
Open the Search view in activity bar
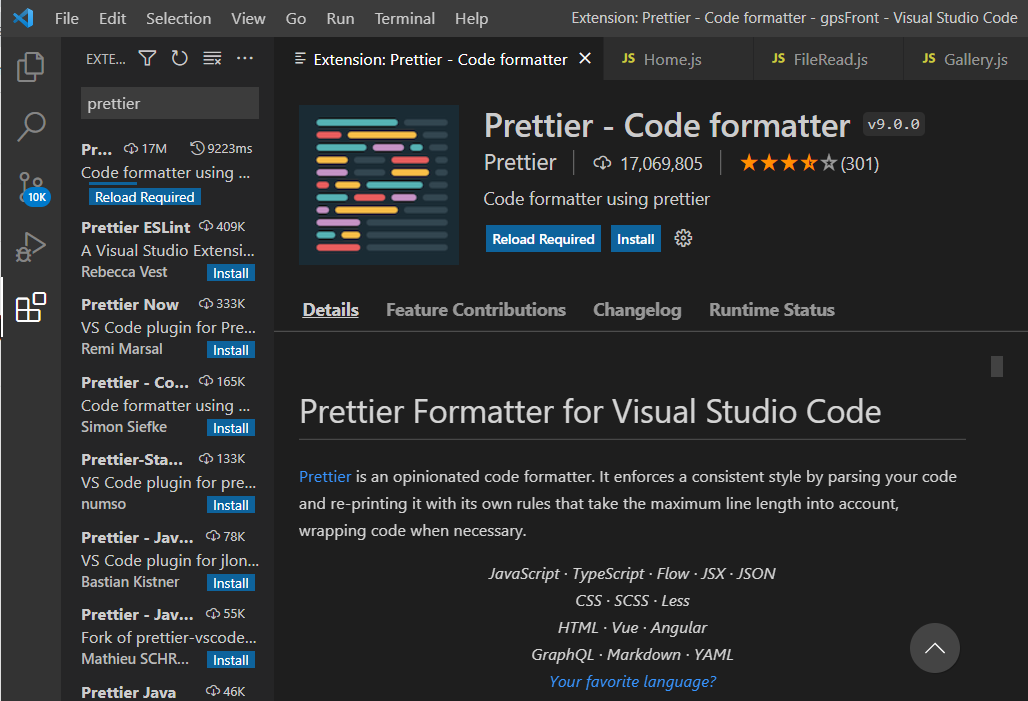click(30, 127)
